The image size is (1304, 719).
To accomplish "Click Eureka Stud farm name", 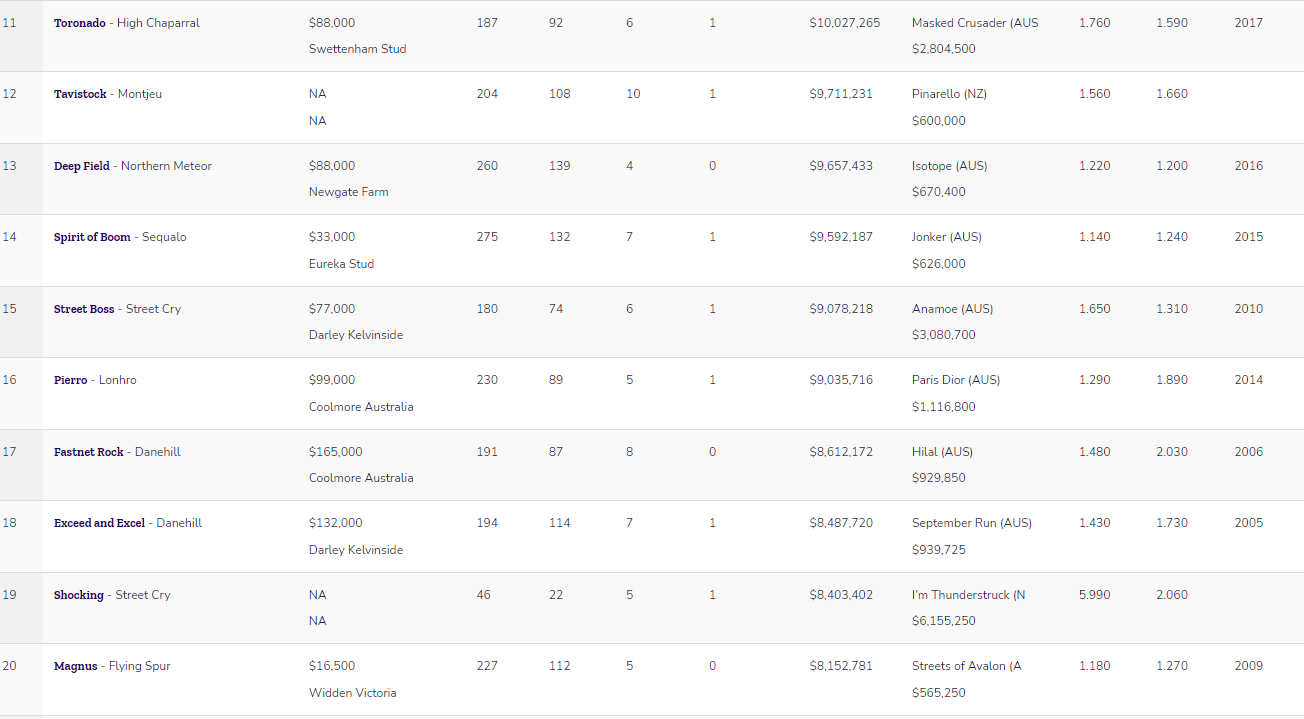I will pyautogui.click(x=341, y=264).
